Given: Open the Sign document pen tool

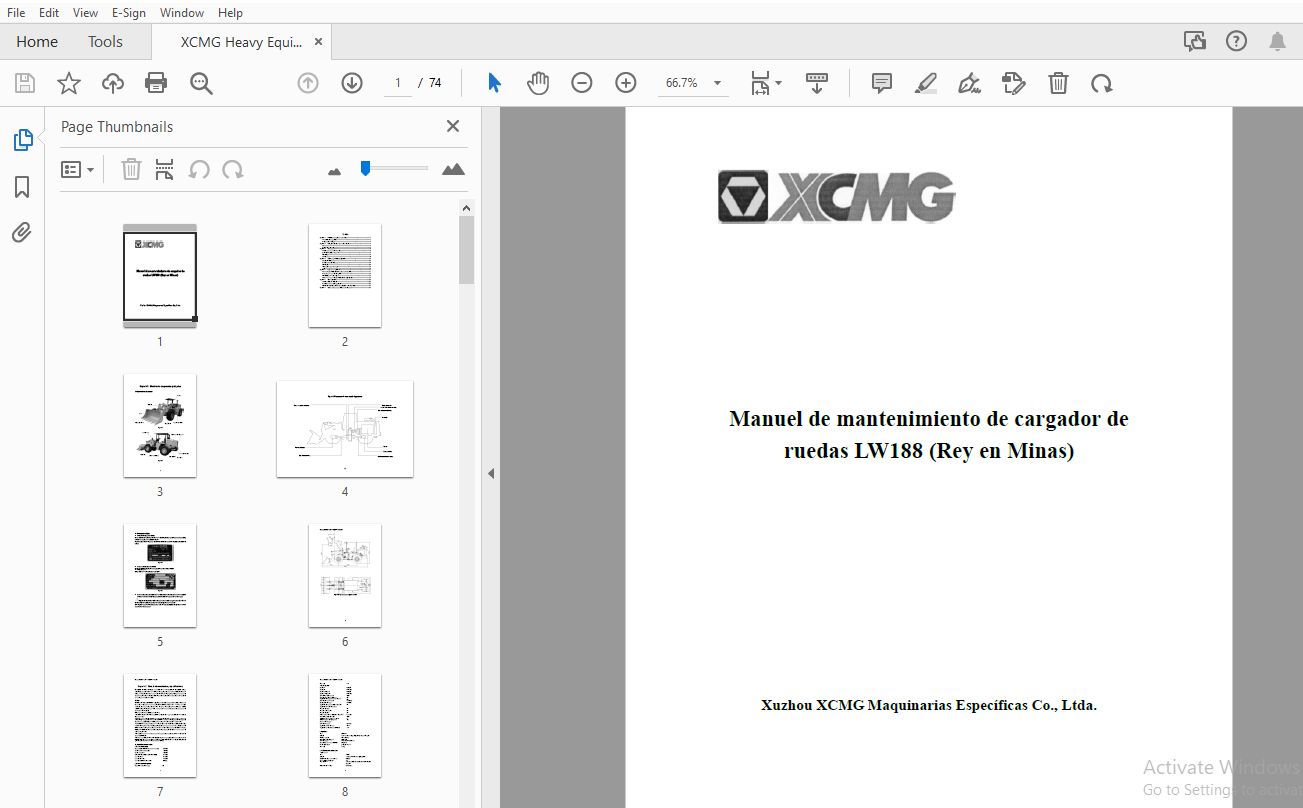Looking at the screenshot, I should [969, 83].
